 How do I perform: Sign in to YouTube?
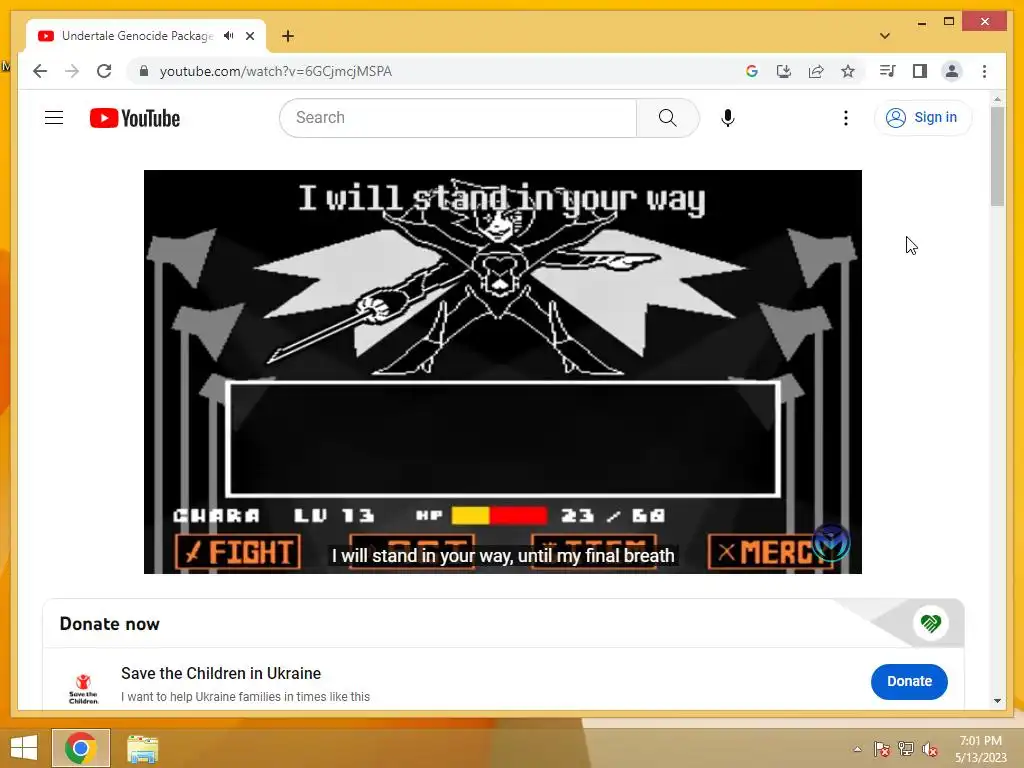(922, 118)
